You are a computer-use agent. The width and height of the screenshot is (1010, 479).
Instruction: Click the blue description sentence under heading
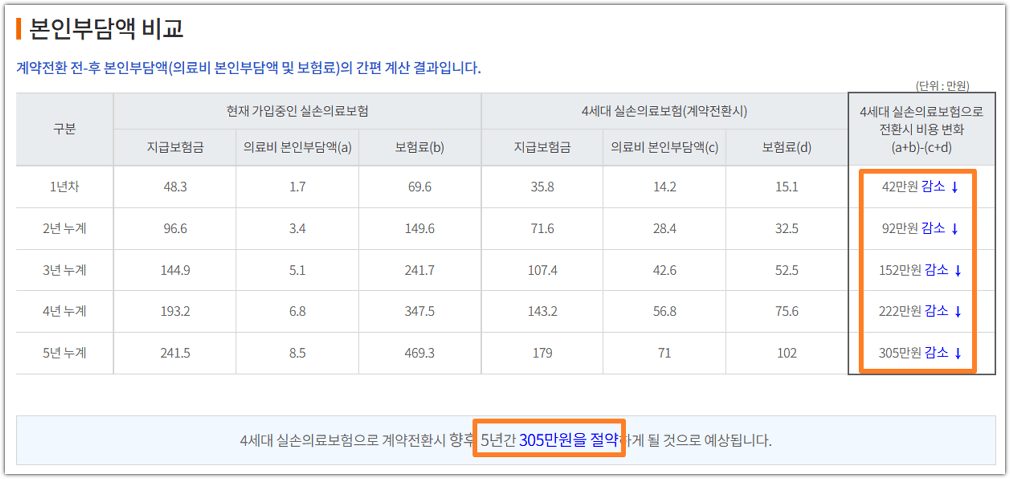coord(249,68)
